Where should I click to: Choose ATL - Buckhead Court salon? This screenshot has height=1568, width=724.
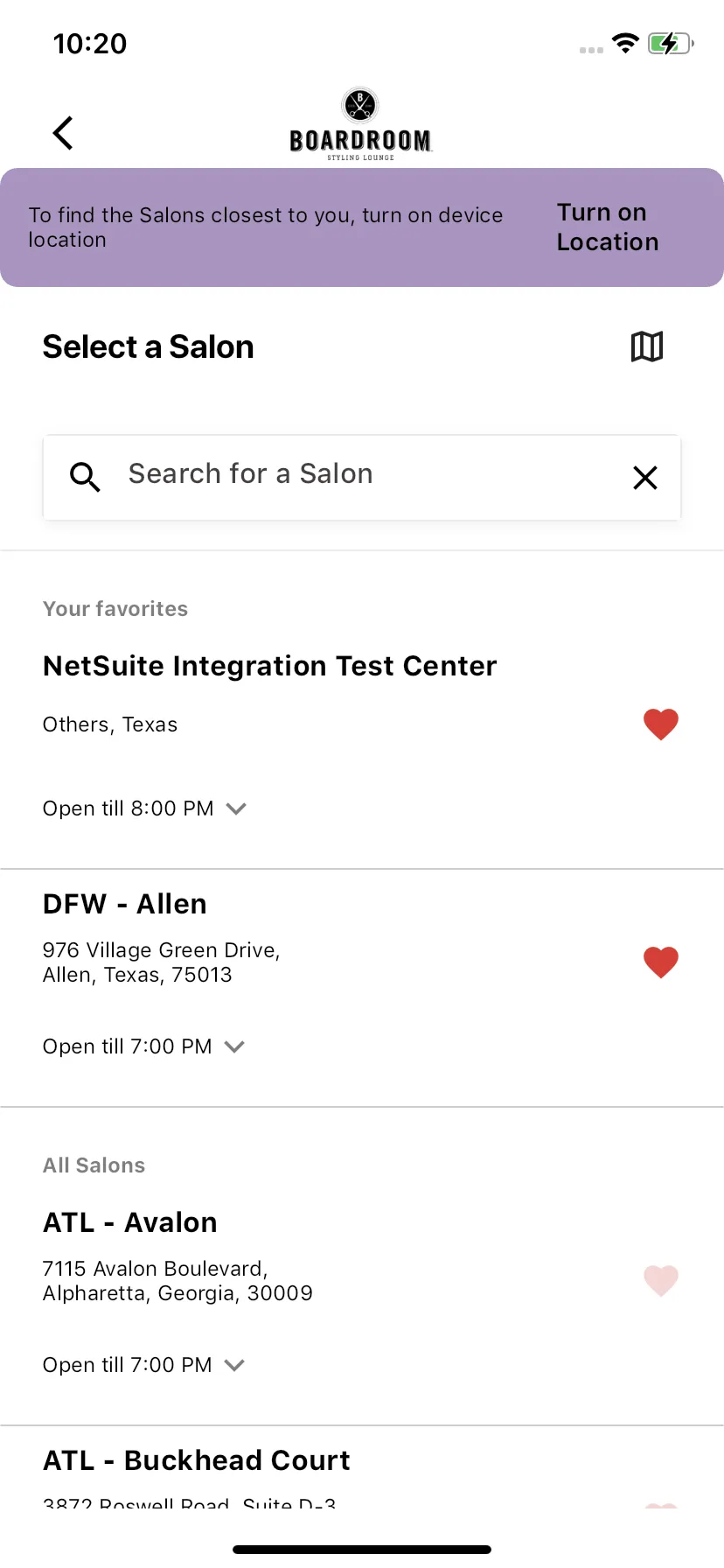(197, 1460)
